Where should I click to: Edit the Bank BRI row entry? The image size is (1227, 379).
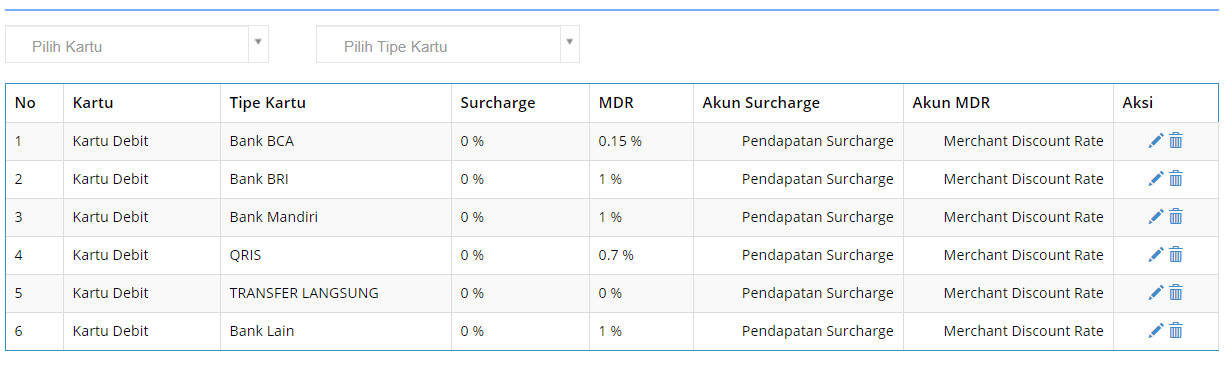coord(1156,179)
